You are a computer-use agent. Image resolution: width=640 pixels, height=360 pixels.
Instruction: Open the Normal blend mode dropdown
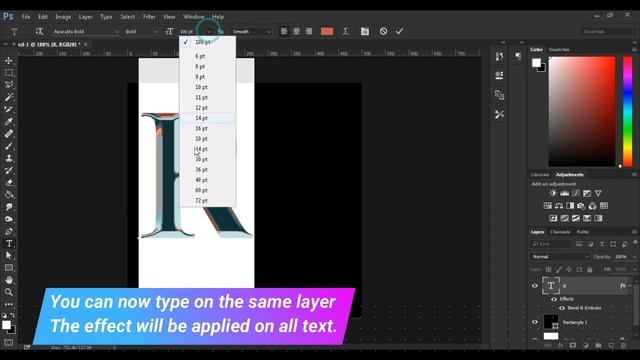[x=560, y=257]
